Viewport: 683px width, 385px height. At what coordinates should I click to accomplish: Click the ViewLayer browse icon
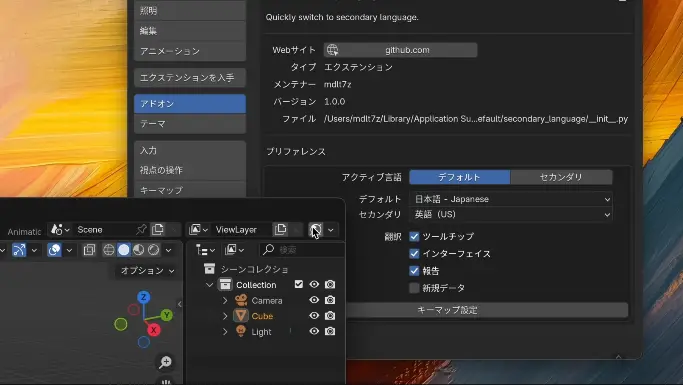198,230
